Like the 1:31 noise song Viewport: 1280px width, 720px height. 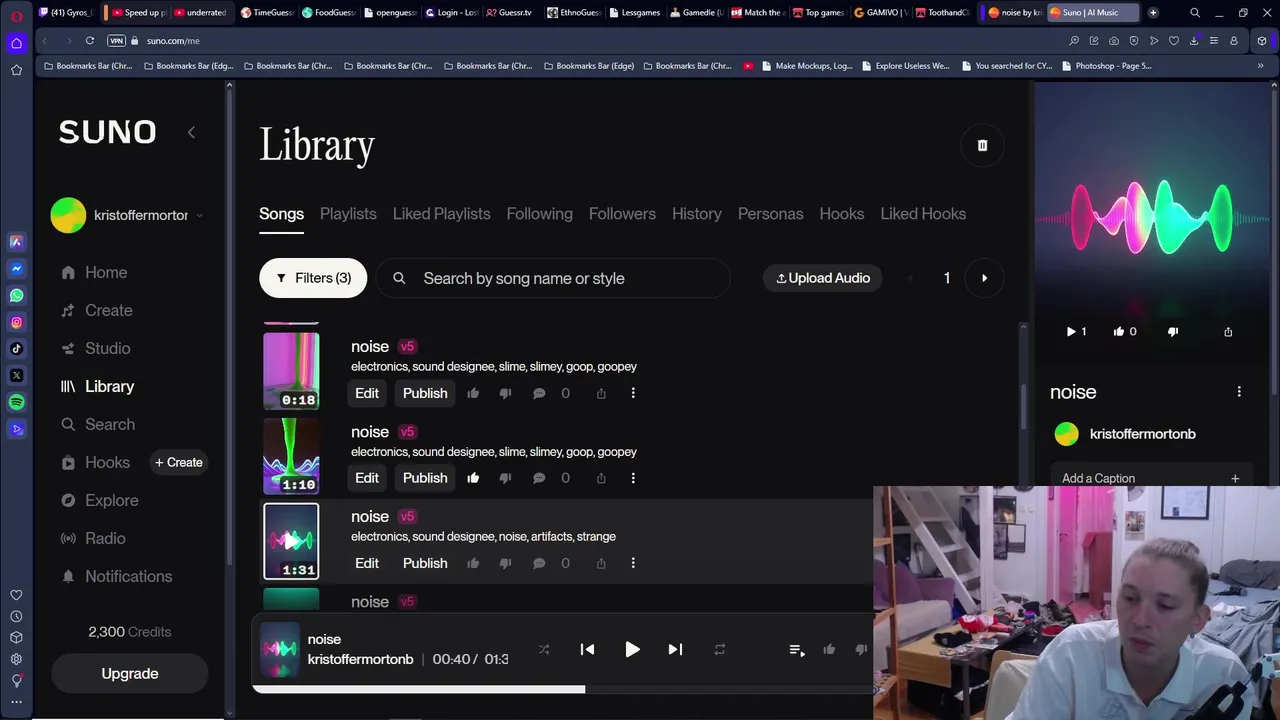(473, 563)
